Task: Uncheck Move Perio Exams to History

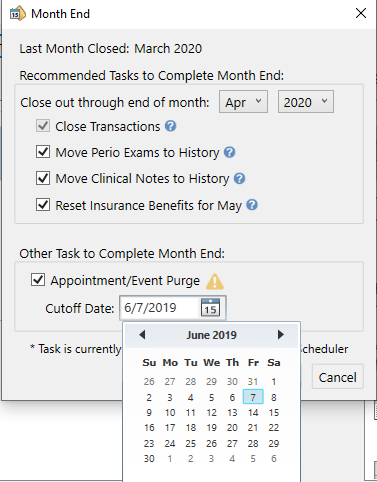Action: click(x=43, y=152)
